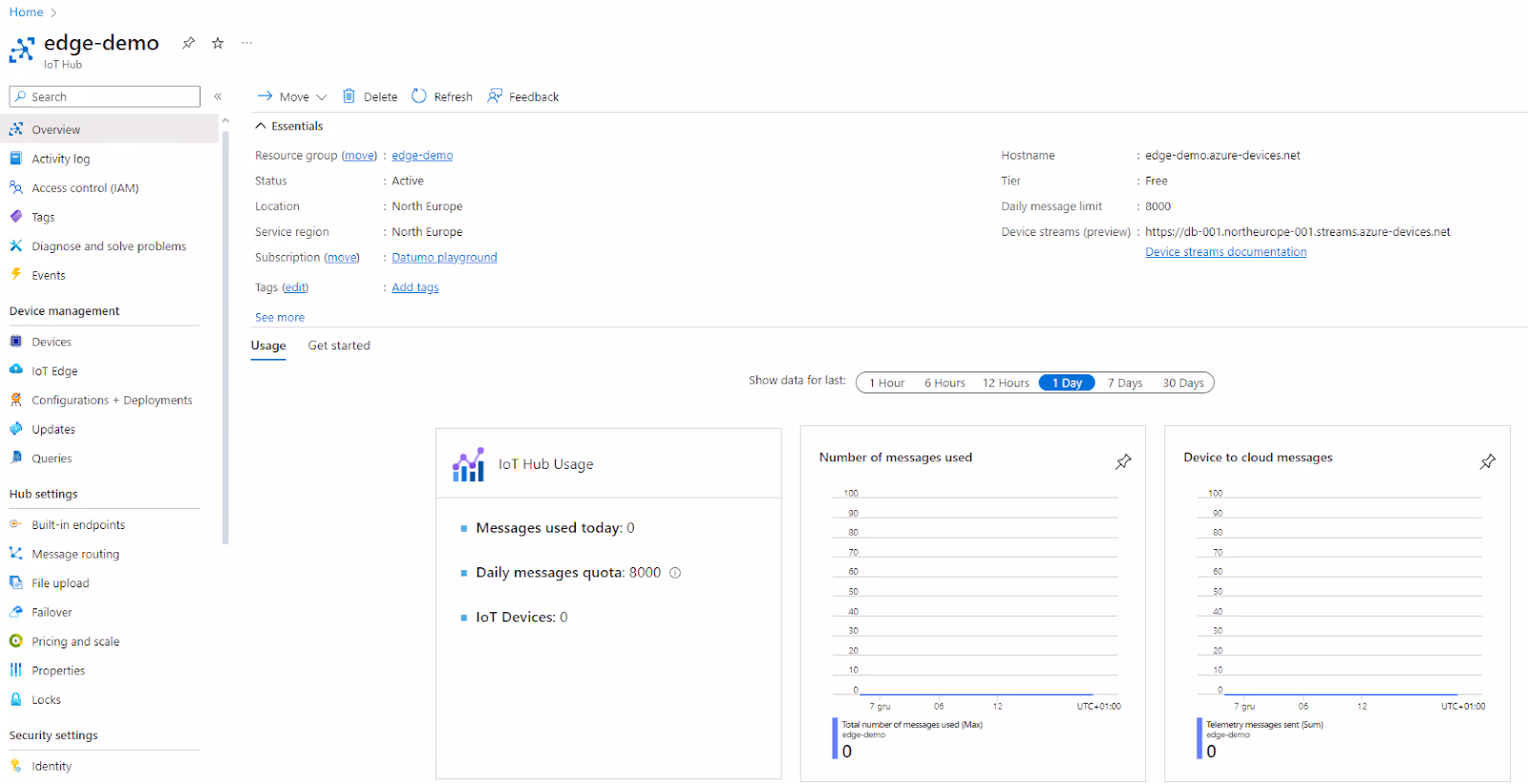Viewport: 1528px width, 784px height.
Task: Select the 1 Day time range
Action: click(x=1067, y=383)
